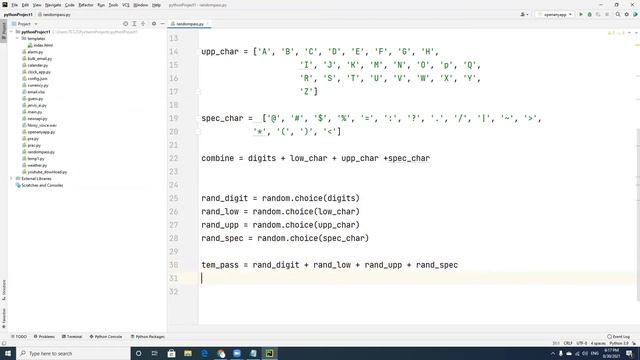Collapse the pythonProject1 root folder
640x360 pixels.
[12, 31]
